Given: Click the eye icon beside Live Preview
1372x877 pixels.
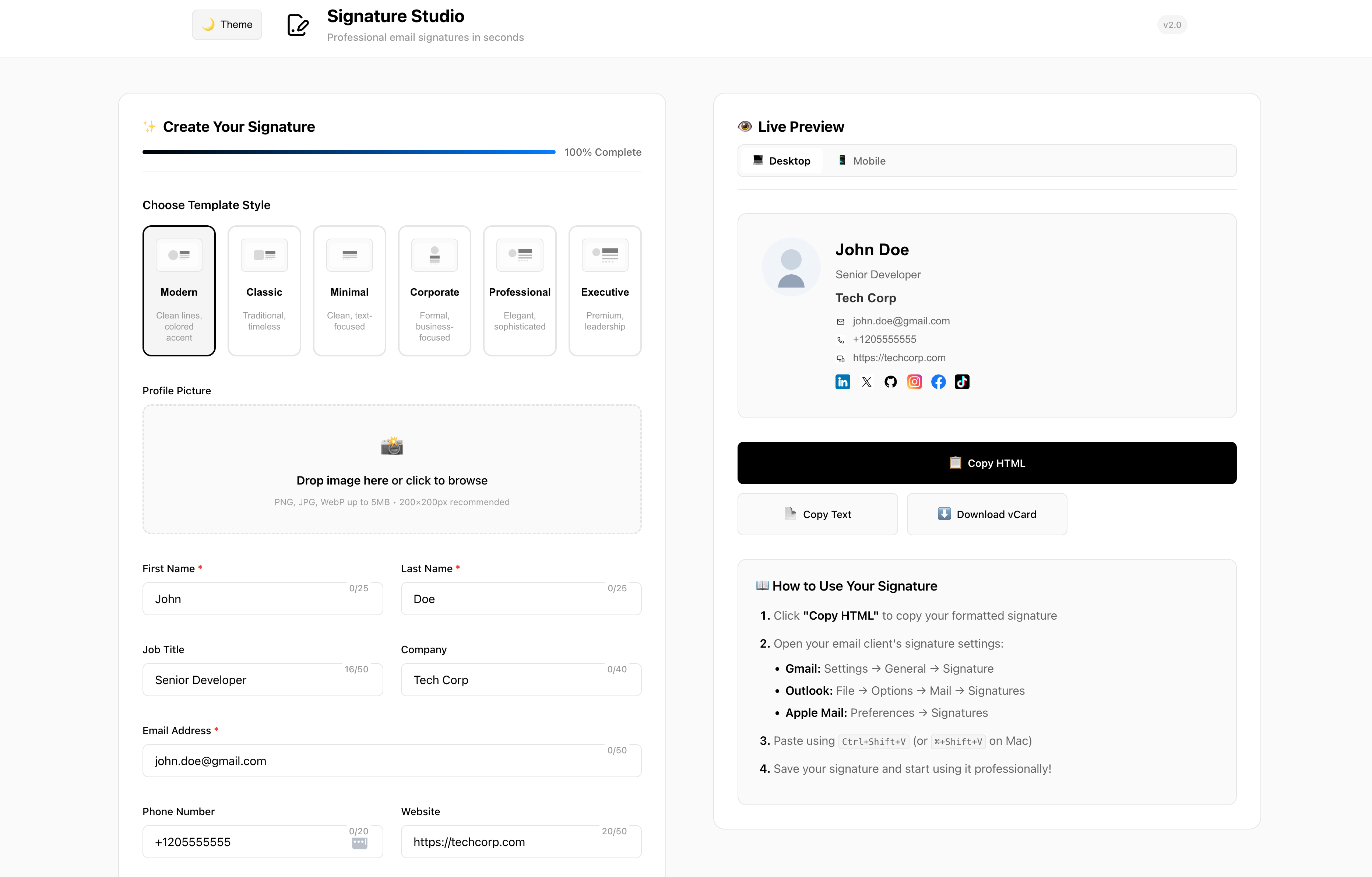Looking at the screenshot, I should tap(745, 127).
